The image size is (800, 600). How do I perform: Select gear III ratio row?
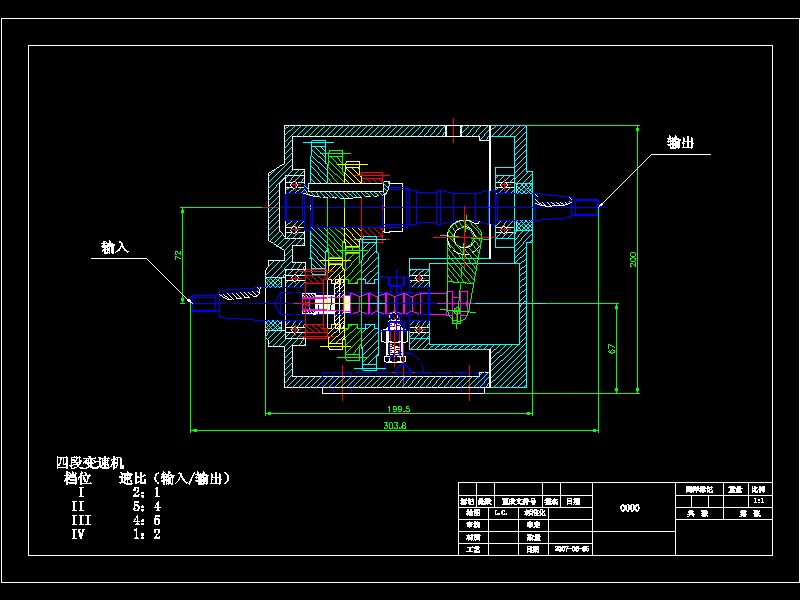coord(116,520)
